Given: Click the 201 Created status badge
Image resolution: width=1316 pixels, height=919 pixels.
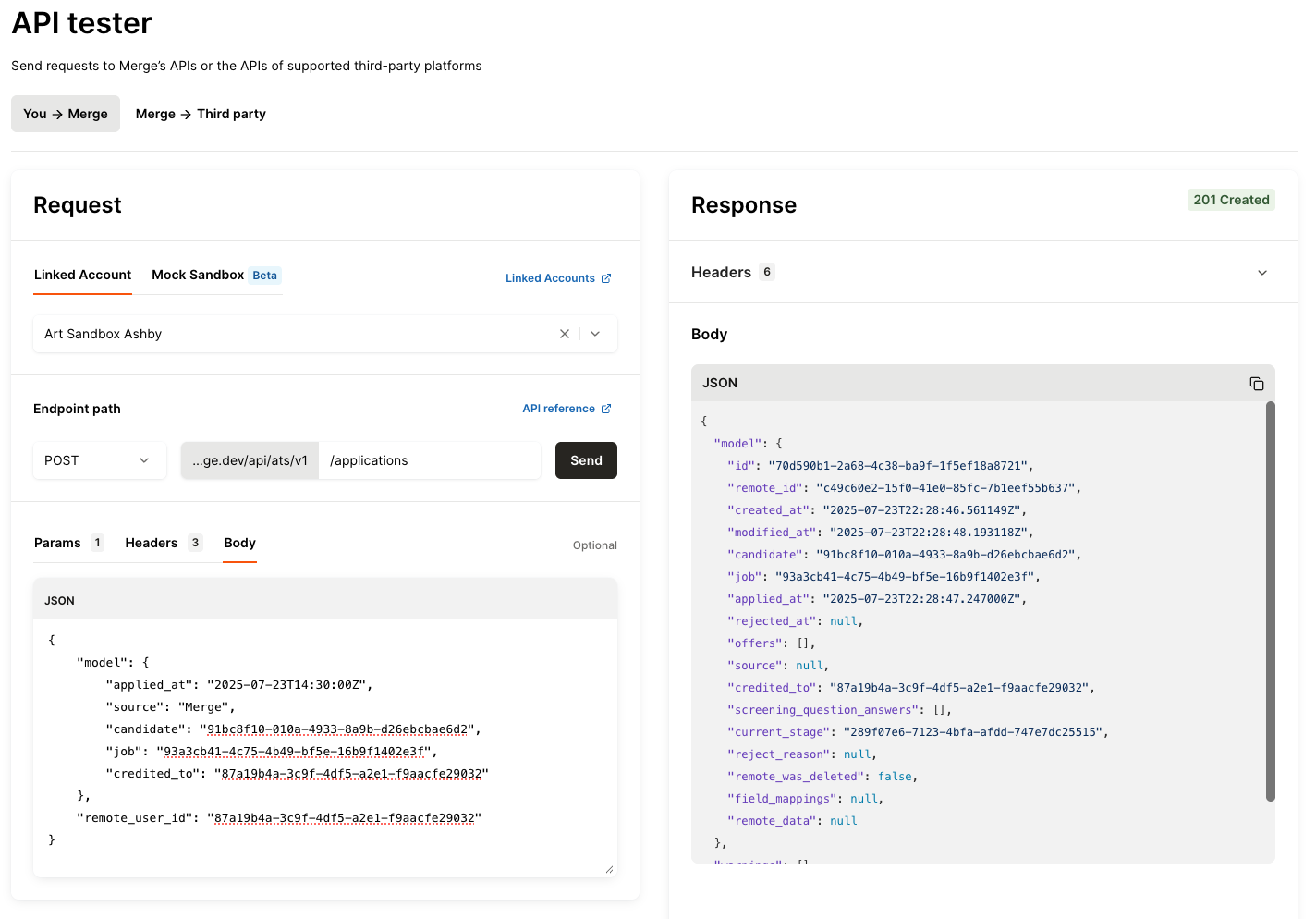Looking at the screenshot, I should coord(1230,200).
